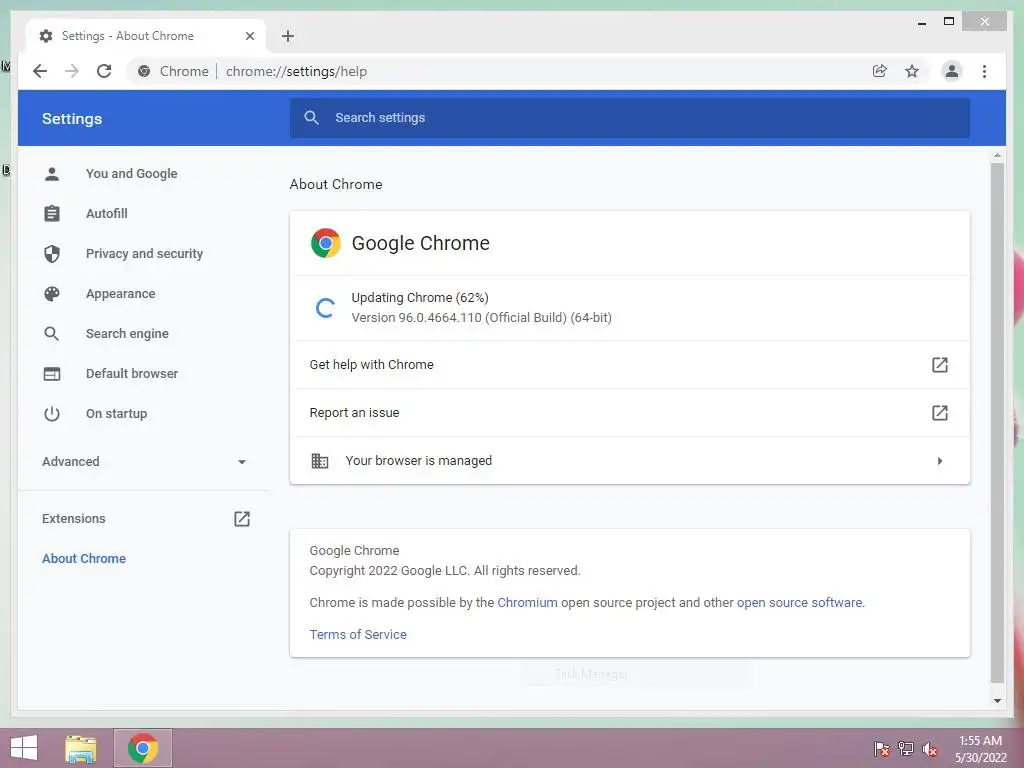
Task: Click external-link icon on Report an issue row
Action: click(x=940, y=413)
